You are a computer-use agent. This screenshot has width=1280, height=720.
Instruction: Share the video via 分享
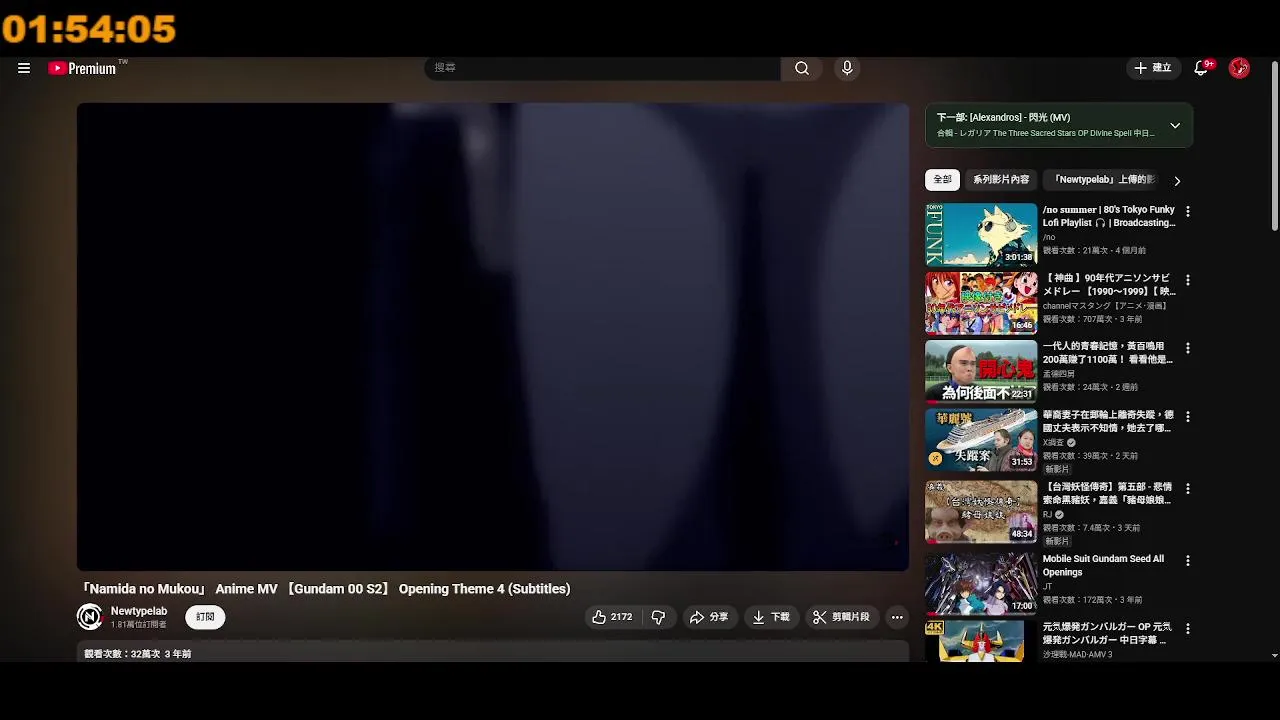pyautogui.click(x=709, y=617)
